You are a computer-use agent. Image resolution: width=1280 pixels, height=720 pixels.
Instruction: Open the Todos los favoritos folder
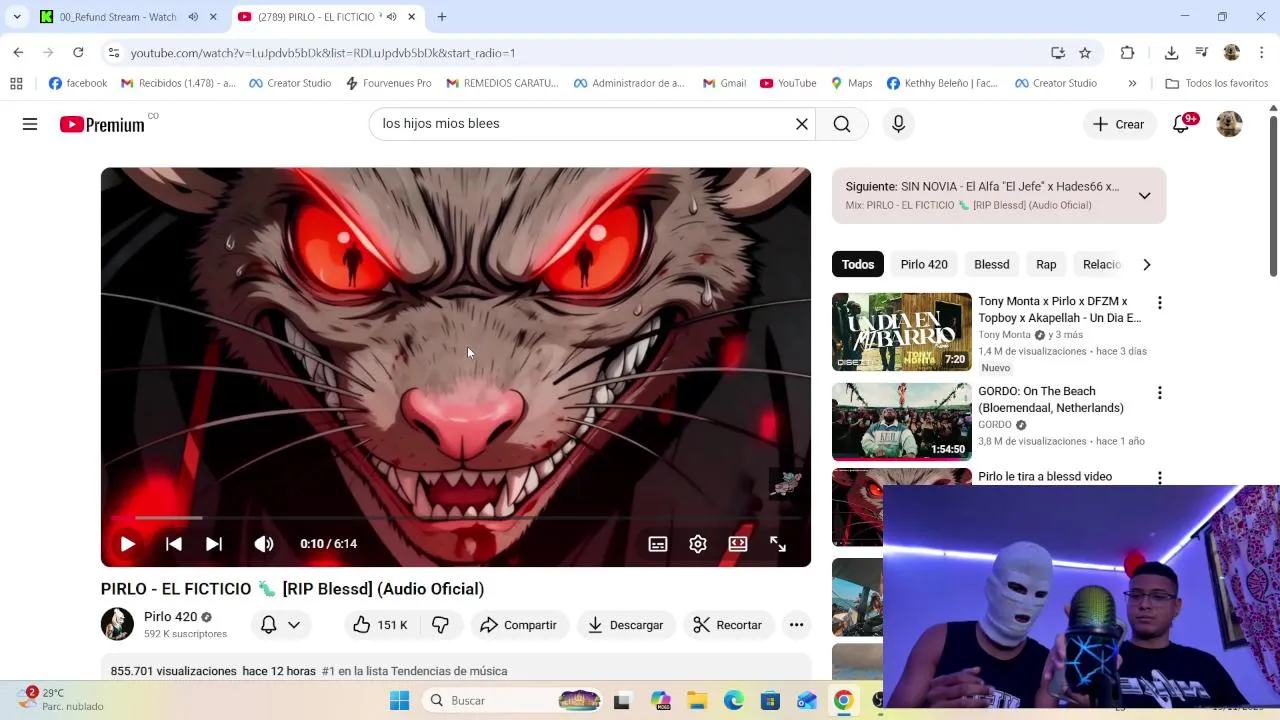click(1217, 83)
